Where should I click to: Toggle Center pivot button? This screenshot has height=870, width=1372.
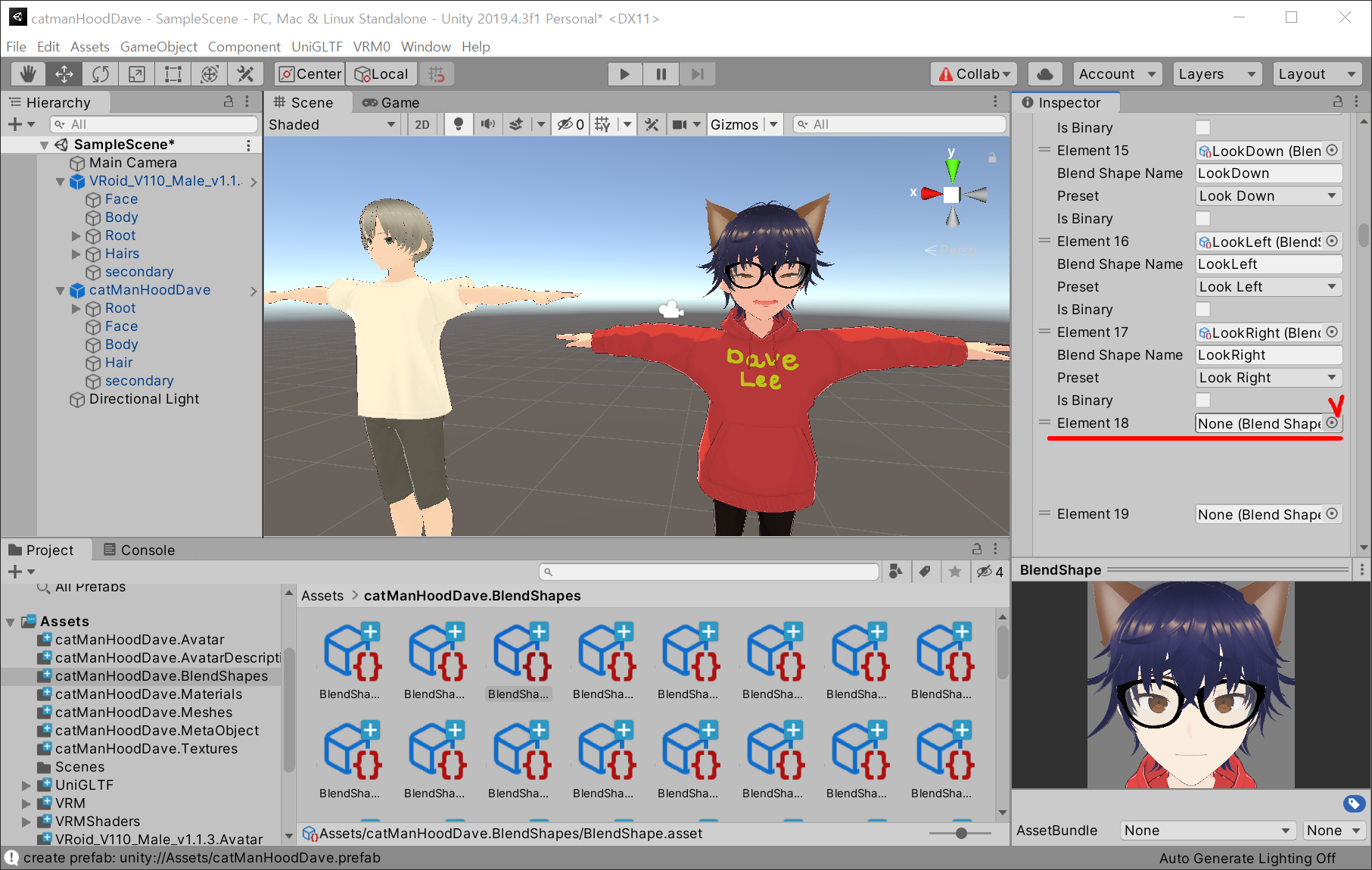(x=310, y=73)
